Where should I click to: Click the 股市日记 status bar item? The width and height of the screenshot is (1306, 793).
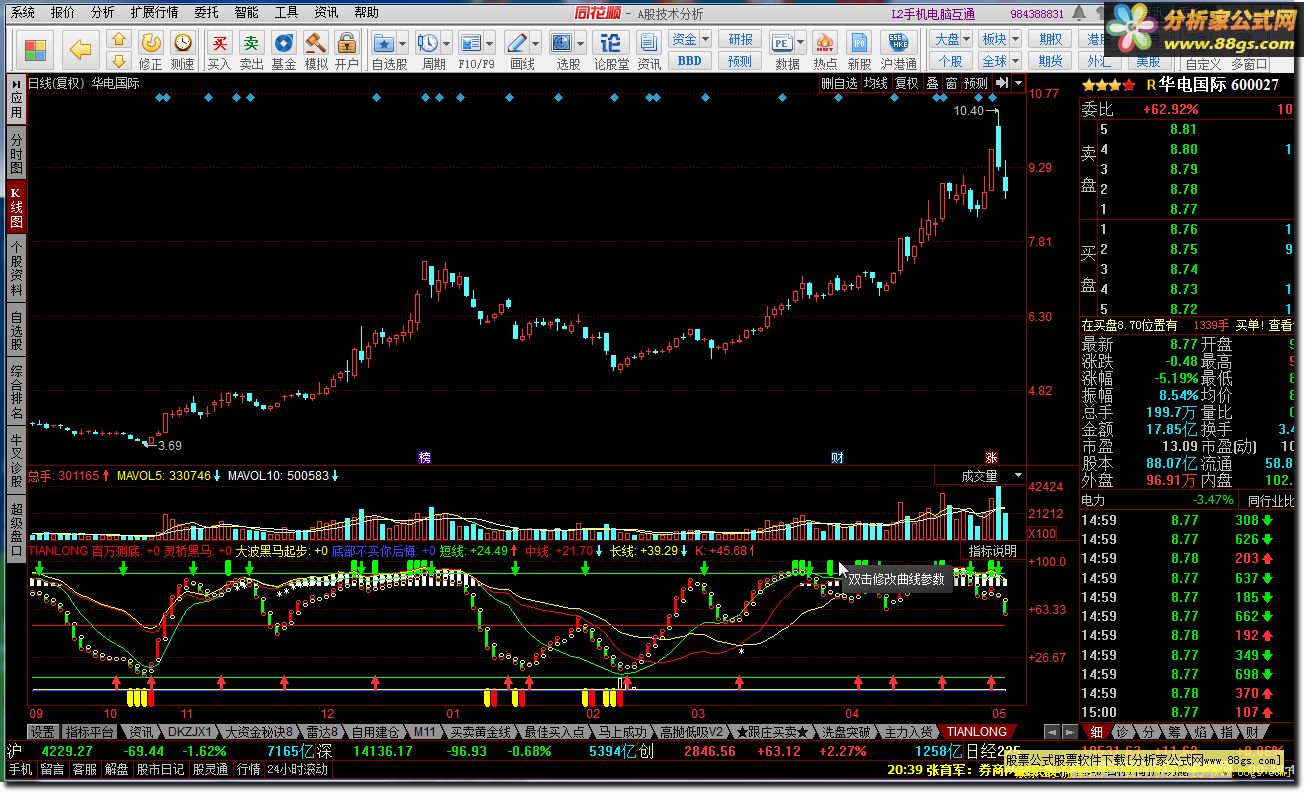point(160,770)
